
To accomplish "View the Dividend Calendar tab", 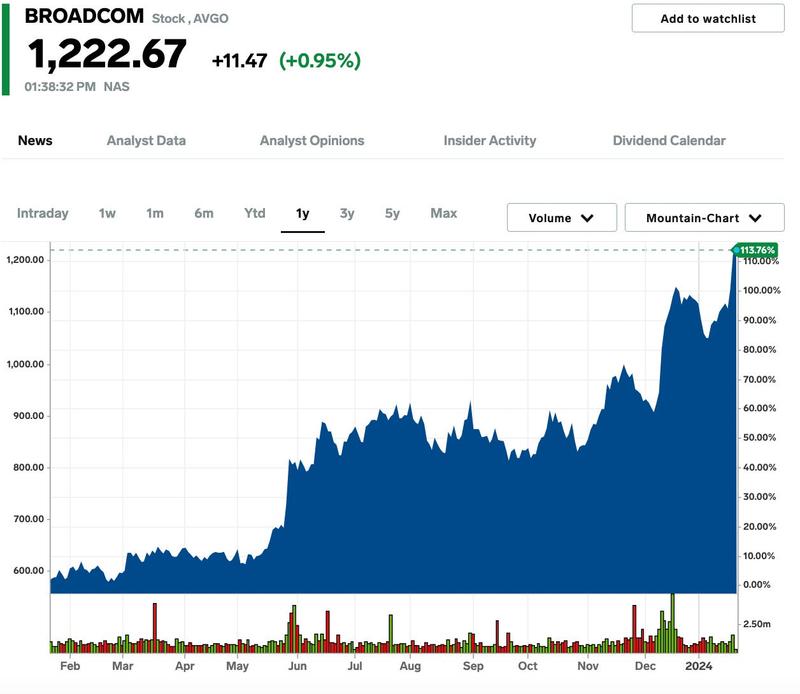I will pyautogui.click(x=669, y=140).
